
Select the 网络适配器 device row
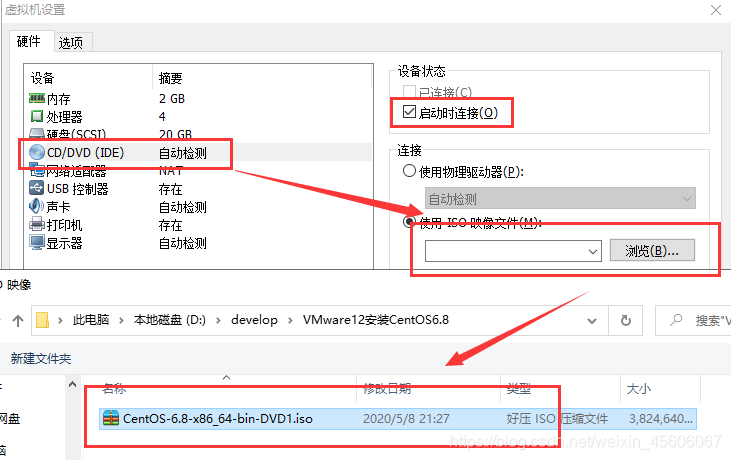tap(198, 171)
